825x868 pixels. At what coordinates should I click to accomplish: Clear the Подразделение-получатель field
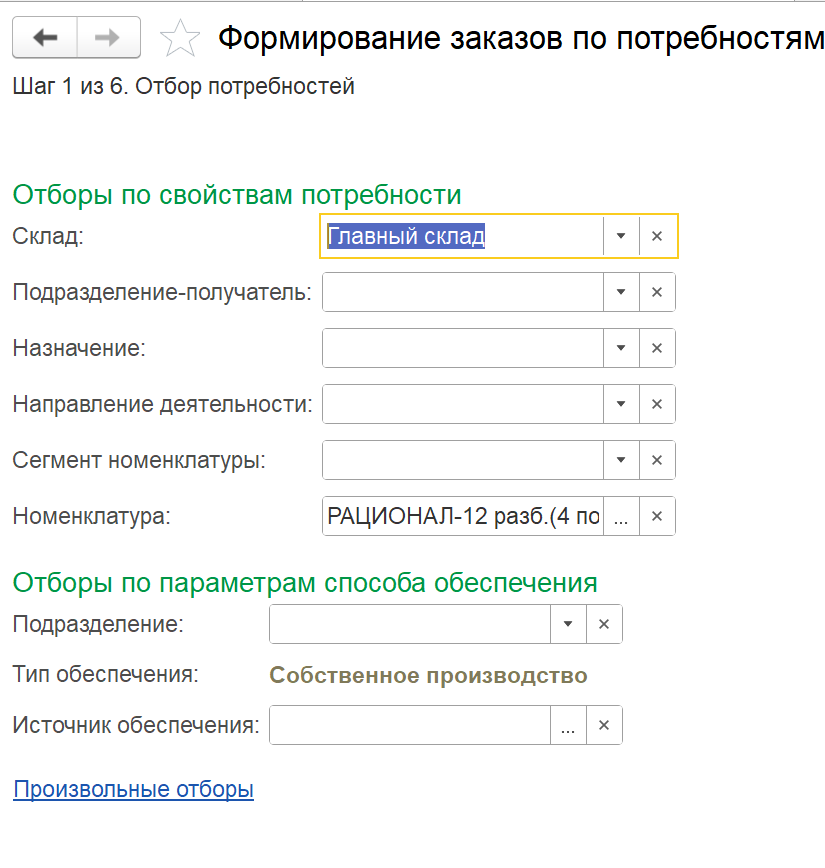pos(657,292)
